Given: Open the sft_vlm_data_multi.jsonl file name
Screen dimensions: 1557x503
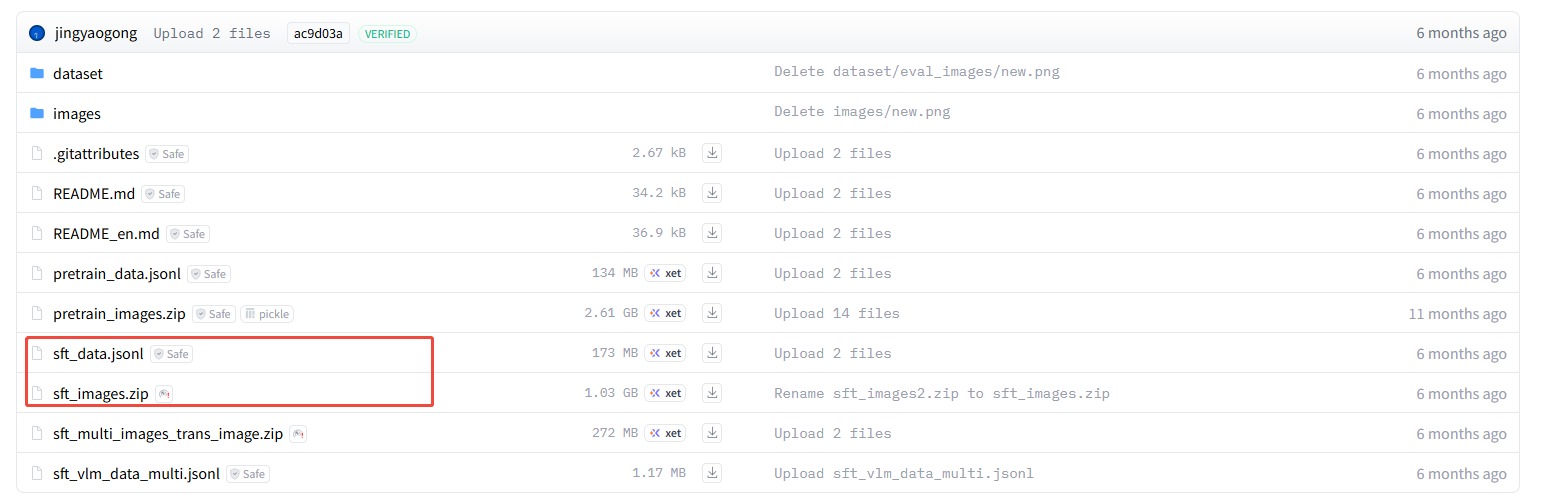Looking at the screenshot, I should [x=136, y=474].
